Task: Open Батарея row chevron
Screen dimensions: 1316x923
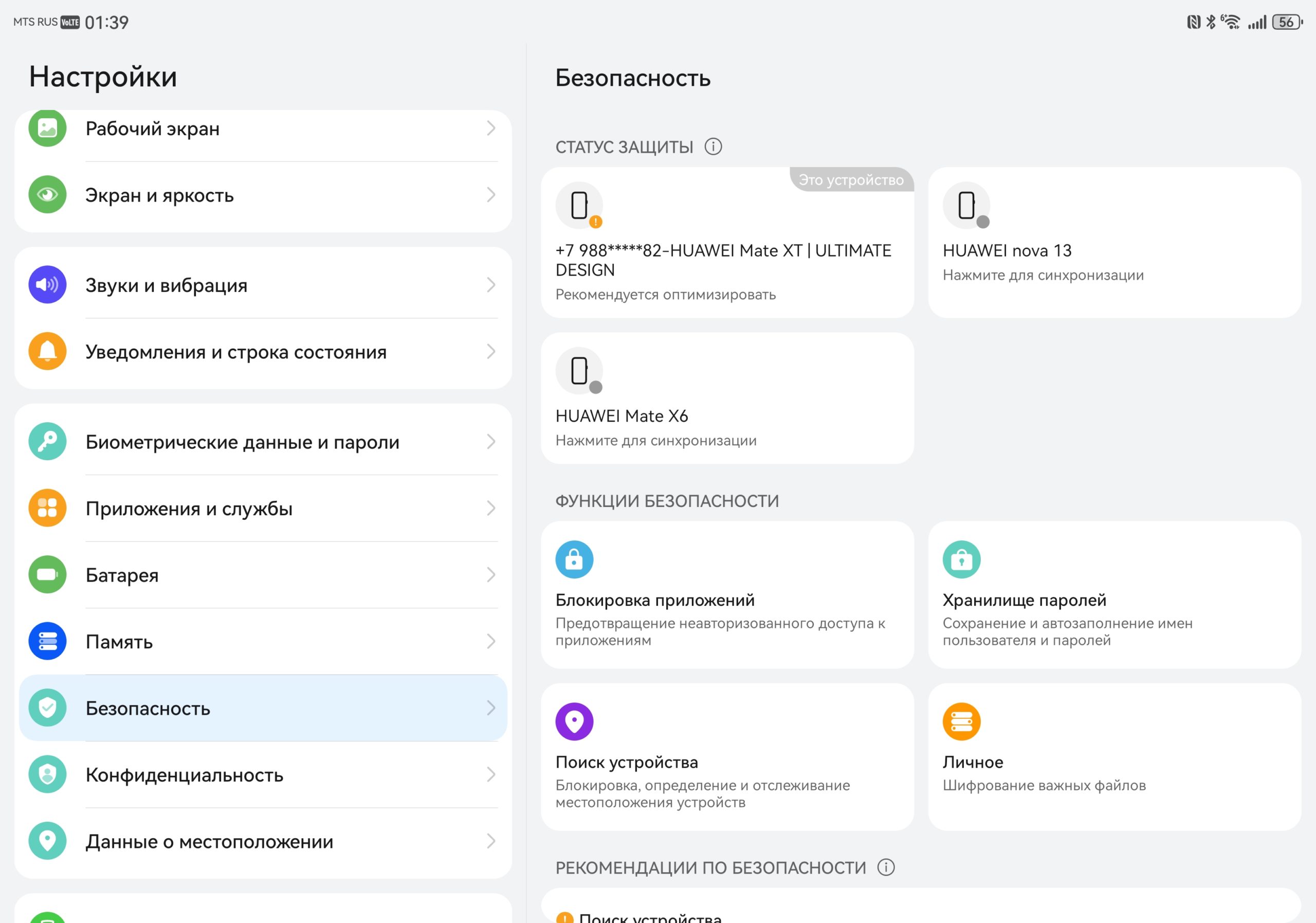Action: [491, 574]
